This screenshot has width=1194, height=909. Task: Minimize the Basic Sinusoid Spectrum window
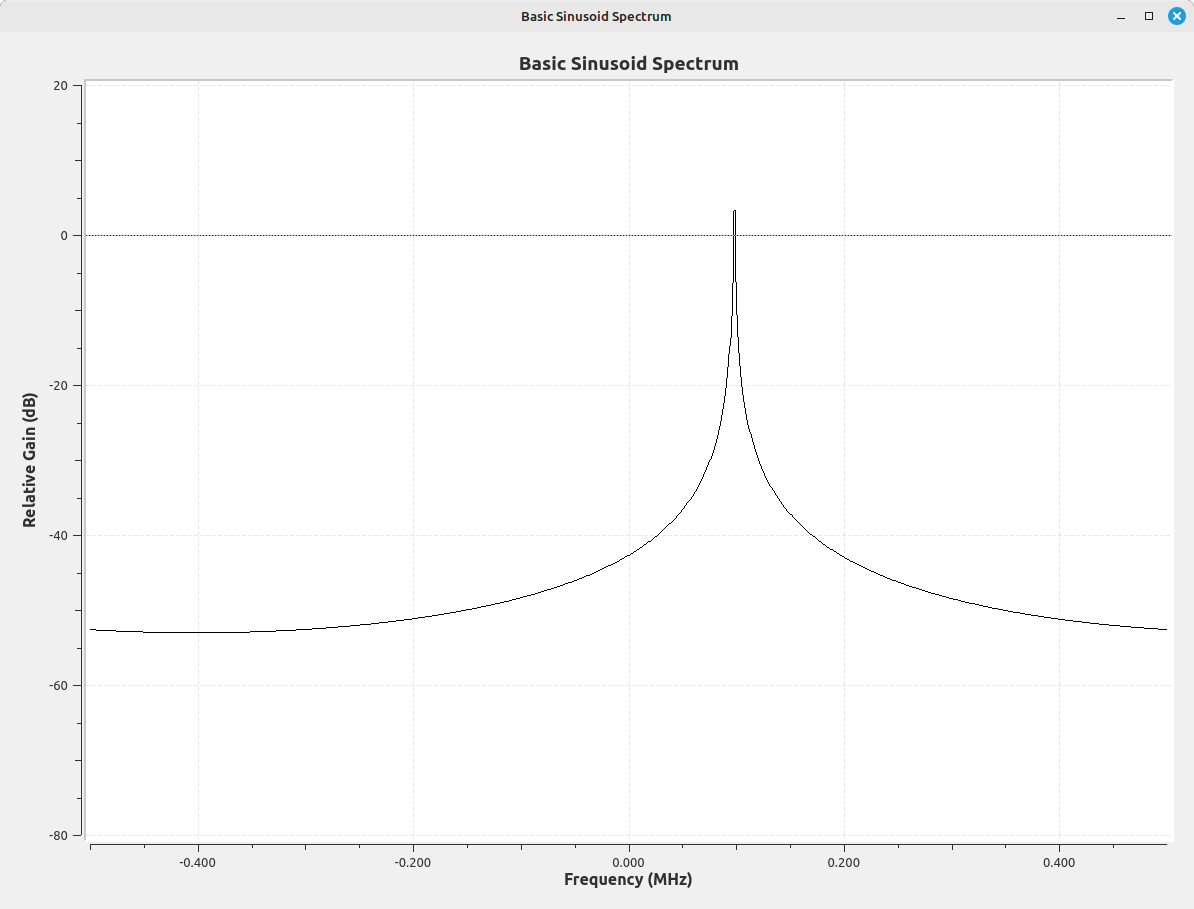(x=1123, y=17)
